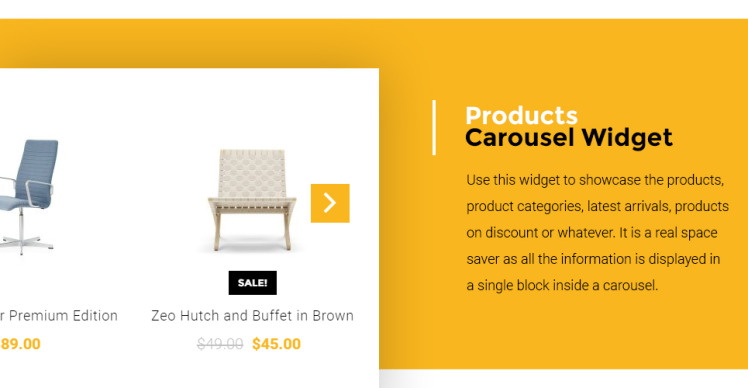The height and width of the screenshot is (388, 748).
Task: Click the orange 89.00 price
Action: click(x=21, y=344)
